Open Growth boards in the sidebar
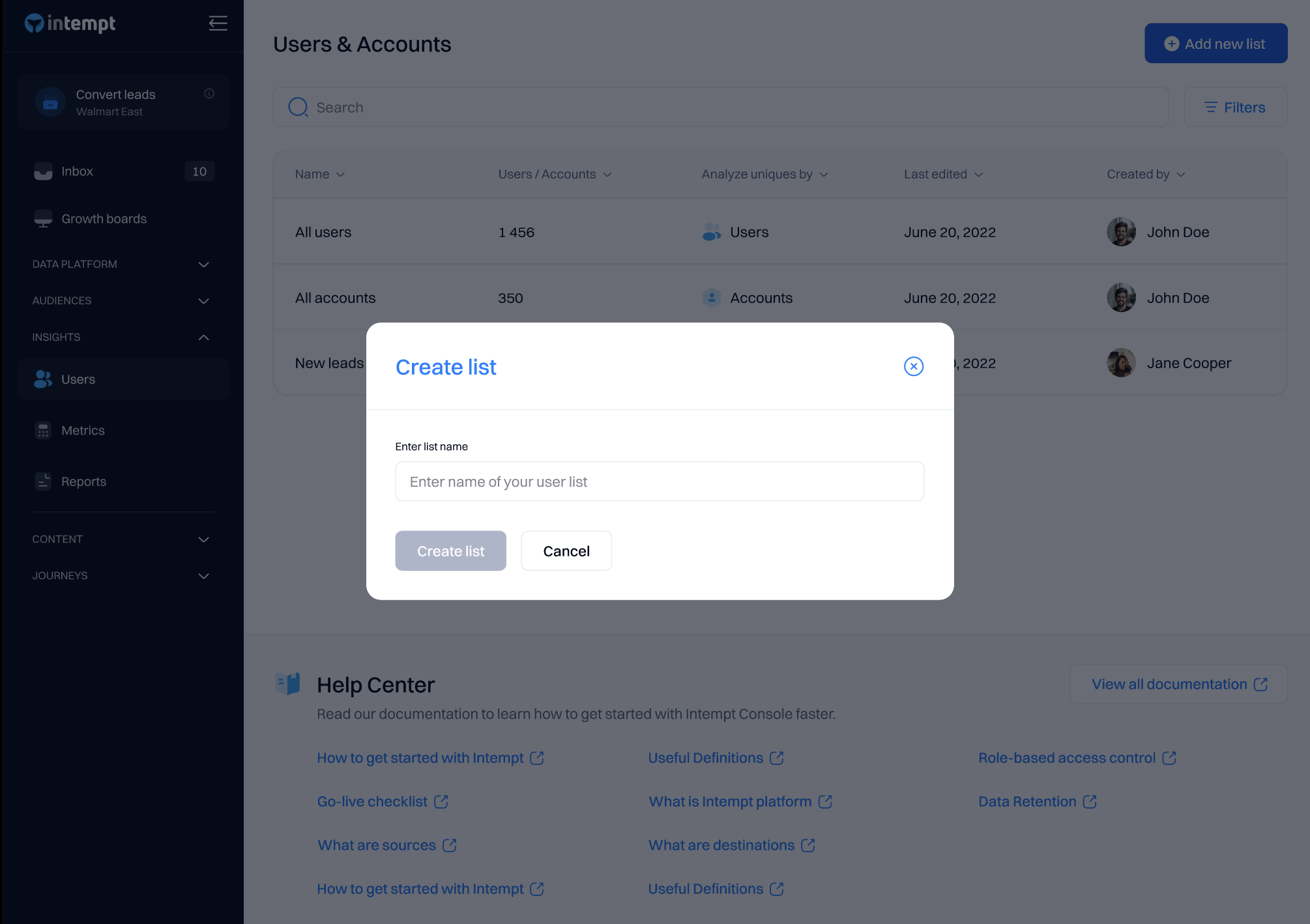 click(104, 219)
